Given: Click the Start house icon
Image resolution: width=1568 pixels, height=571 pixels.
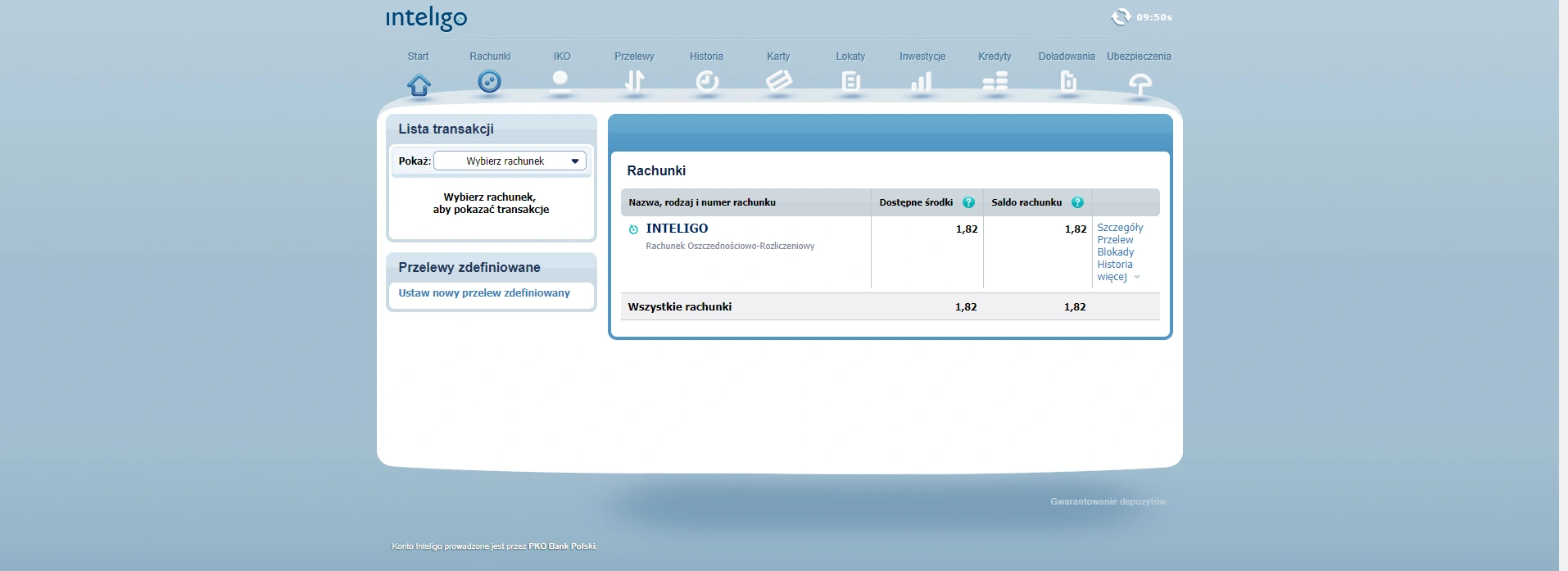Looking at the screenshot, I should tap(419, 84).
